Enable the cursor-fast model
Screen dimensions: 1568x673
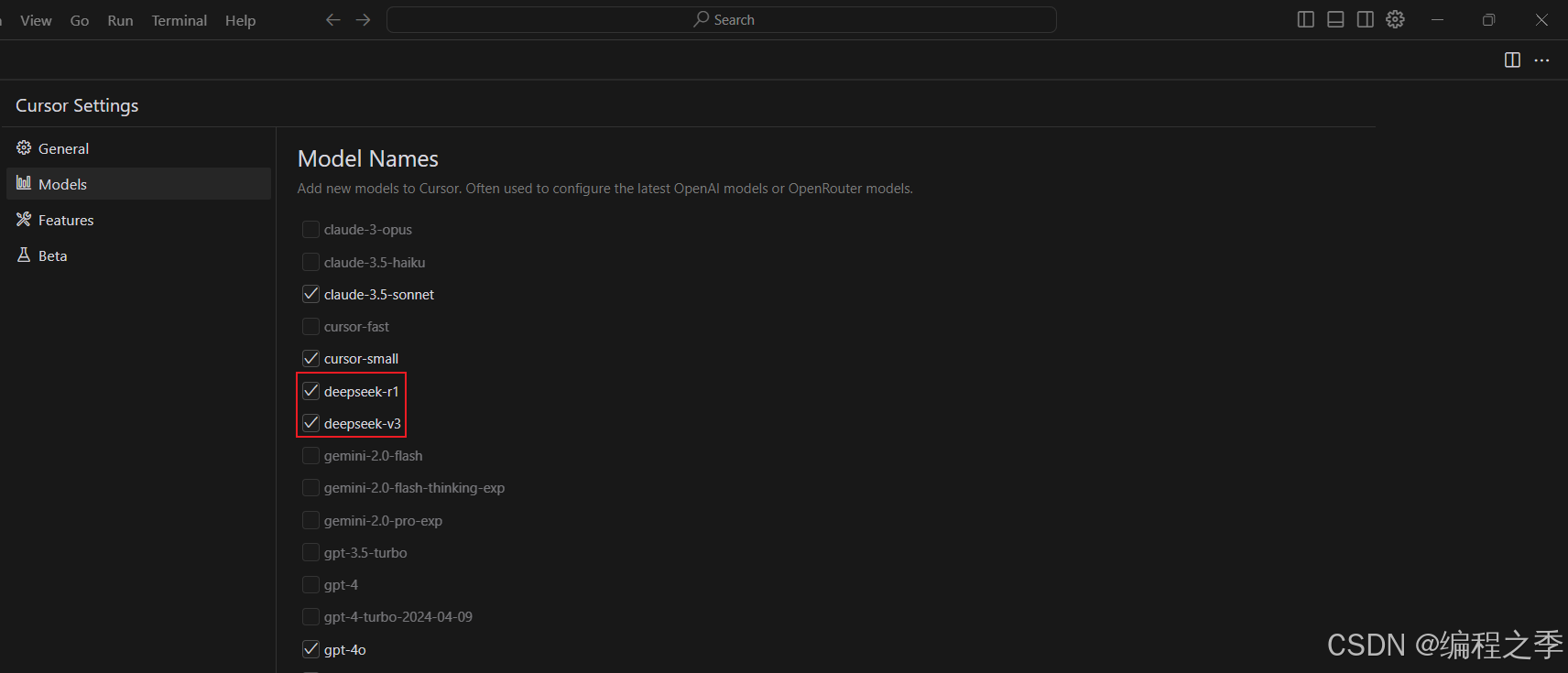(310, 326)
